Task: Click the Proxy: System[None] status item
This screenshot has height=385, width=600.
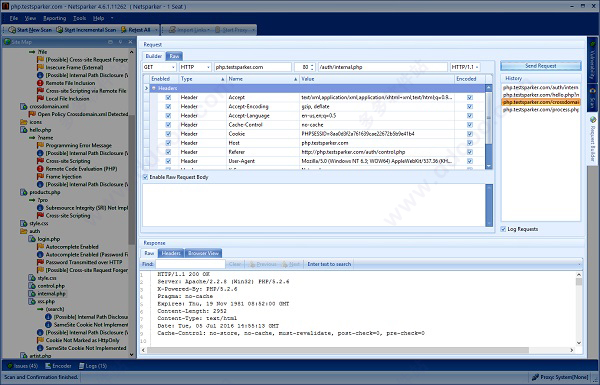Action: tap(560, 377)
